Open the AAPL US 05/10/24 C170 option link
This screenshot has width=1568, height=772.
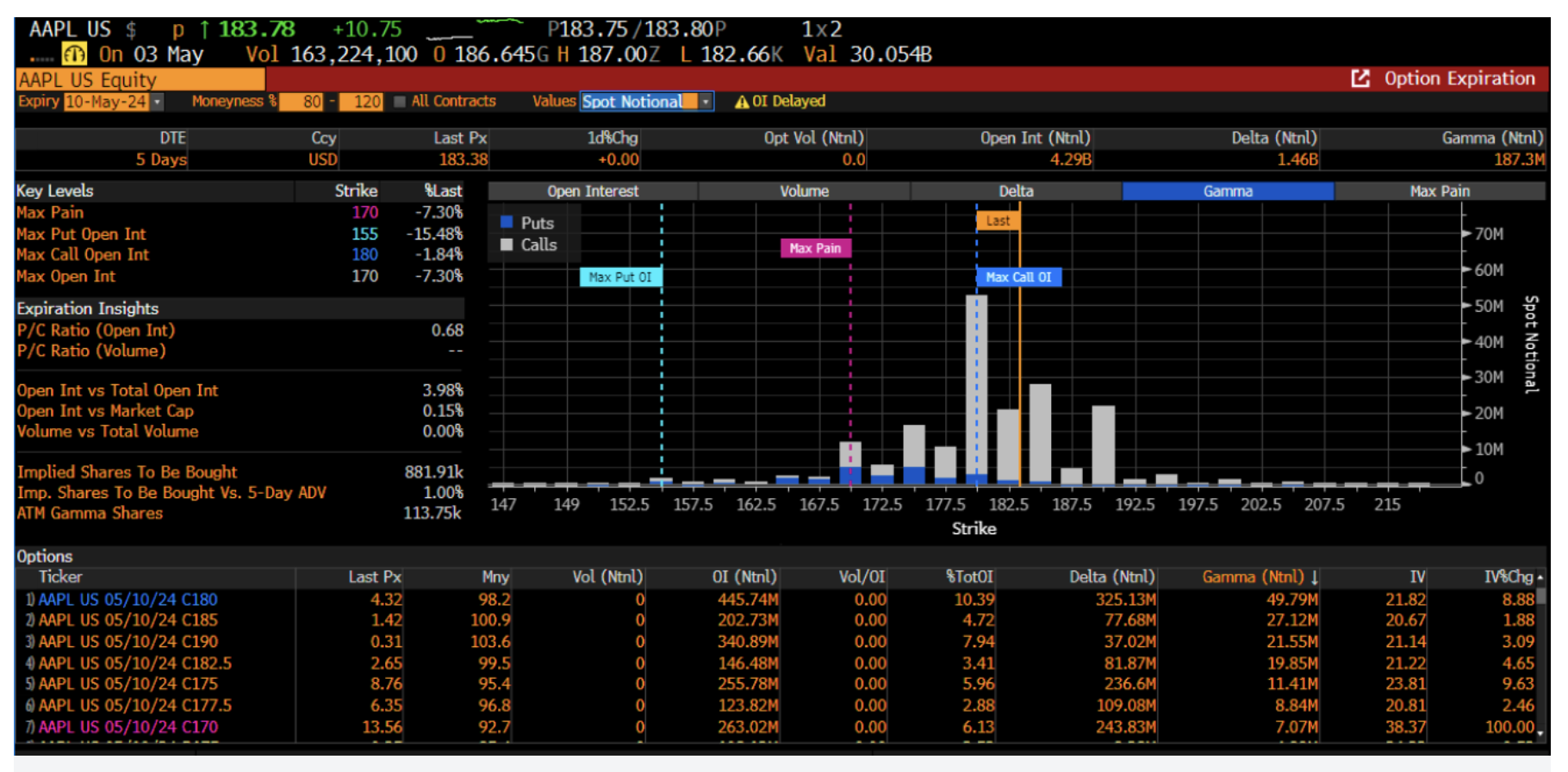pos(128,727)
